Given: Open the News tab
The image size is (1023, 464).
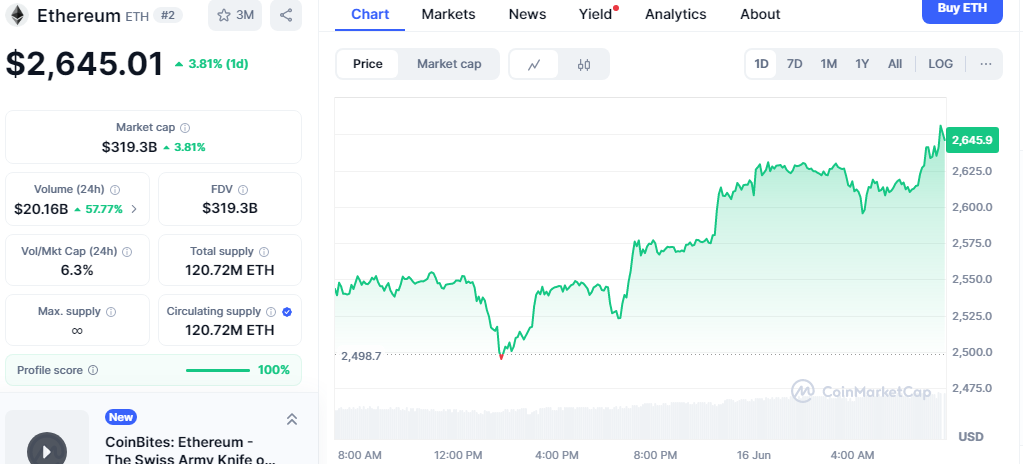Looking at the screenshot, I should click(x=527, y=14).
